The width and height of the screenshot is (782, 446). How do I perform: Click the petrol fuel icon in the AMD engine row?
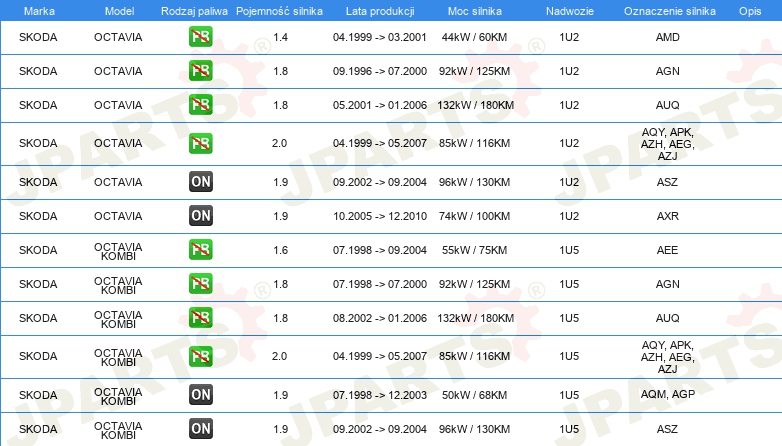[x=200, y=36]
